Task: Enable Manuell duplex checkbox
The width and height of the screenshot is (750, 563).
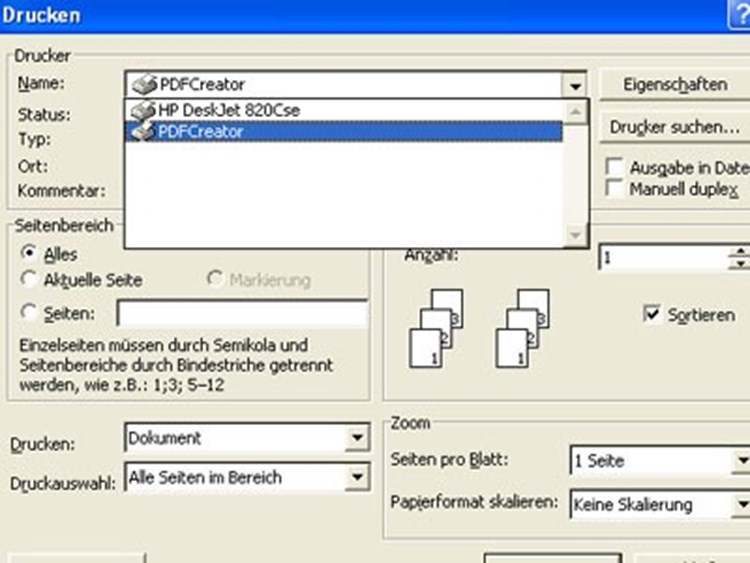Action: [614, 188]
